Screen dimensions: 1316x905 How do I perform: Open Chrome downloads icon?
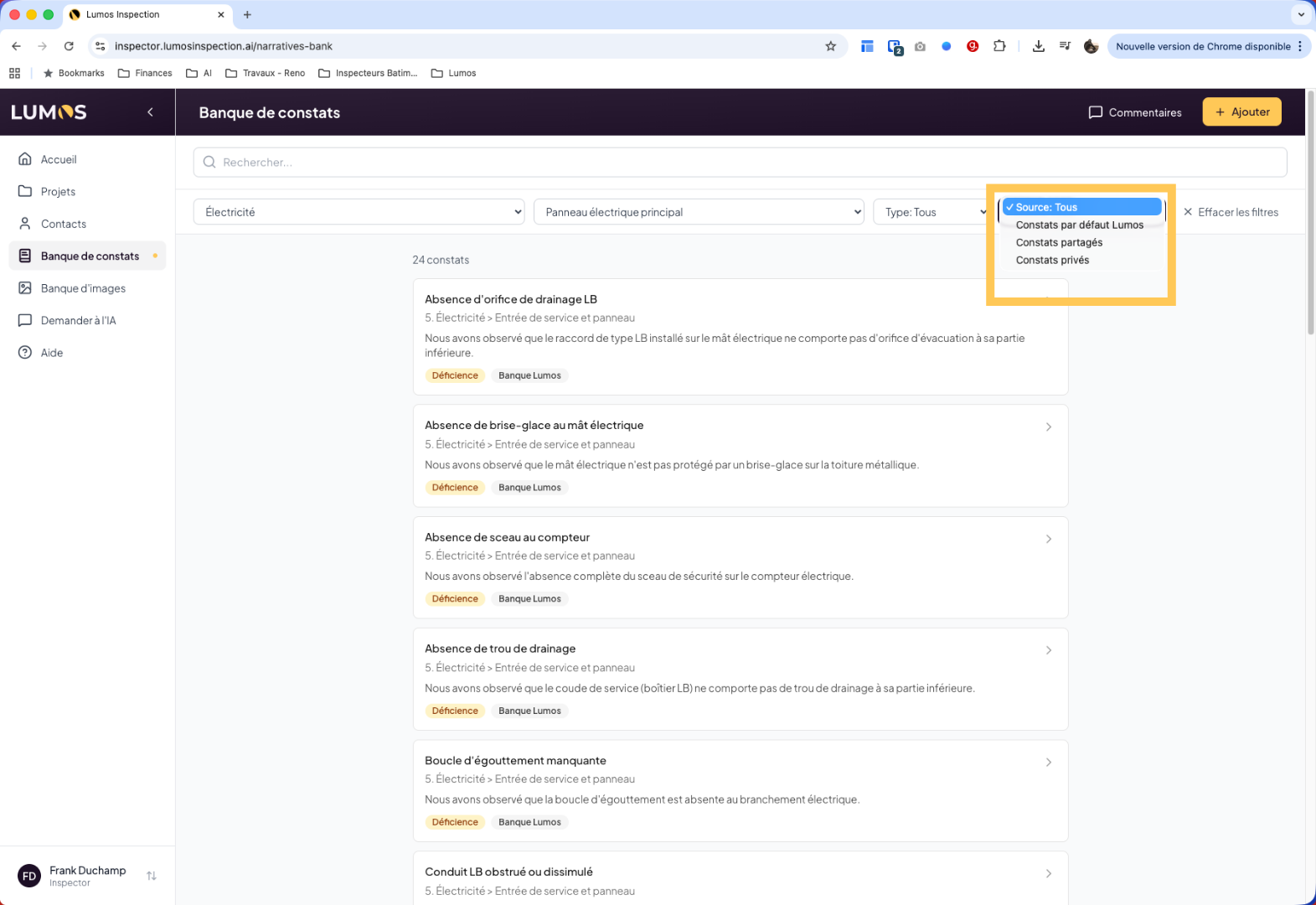click(1038, 46)
